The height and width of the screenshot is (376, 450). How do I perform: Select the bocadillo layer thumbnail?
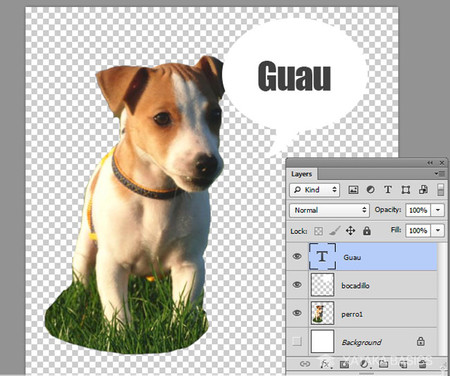(x=322, y=285)
